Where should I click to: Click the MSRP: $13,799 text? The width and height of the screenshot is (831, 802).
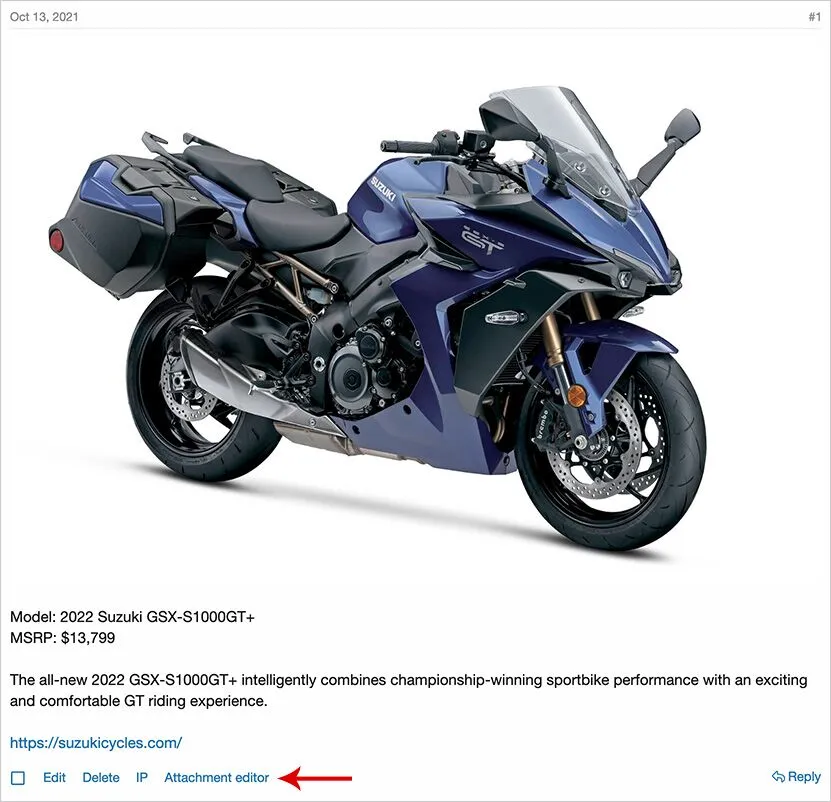63,637
